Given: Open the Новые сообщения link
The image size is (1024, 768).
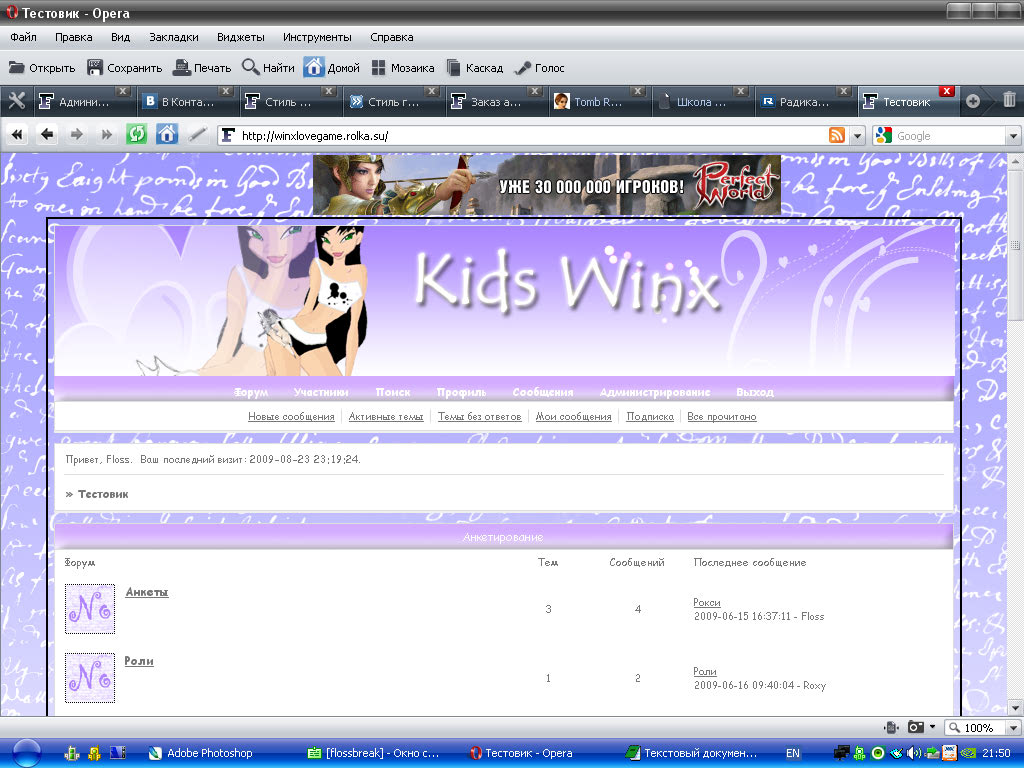Looking at the screenshot, I should [291, 416].
